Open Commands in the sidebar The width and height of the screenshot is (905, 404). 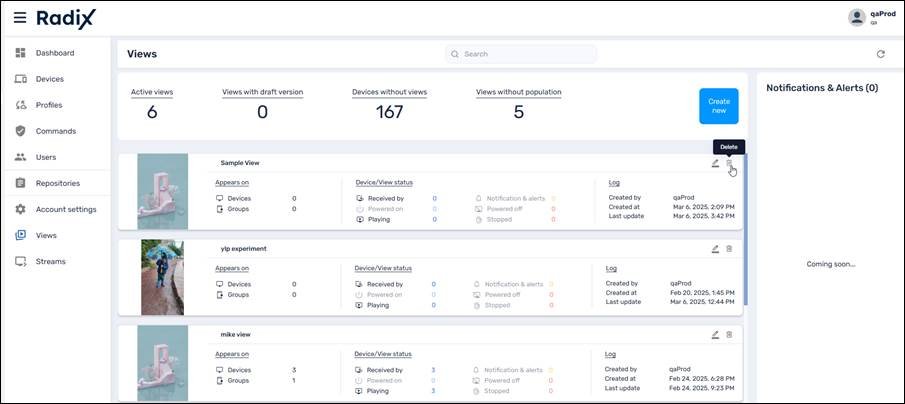tap(55, 131)
